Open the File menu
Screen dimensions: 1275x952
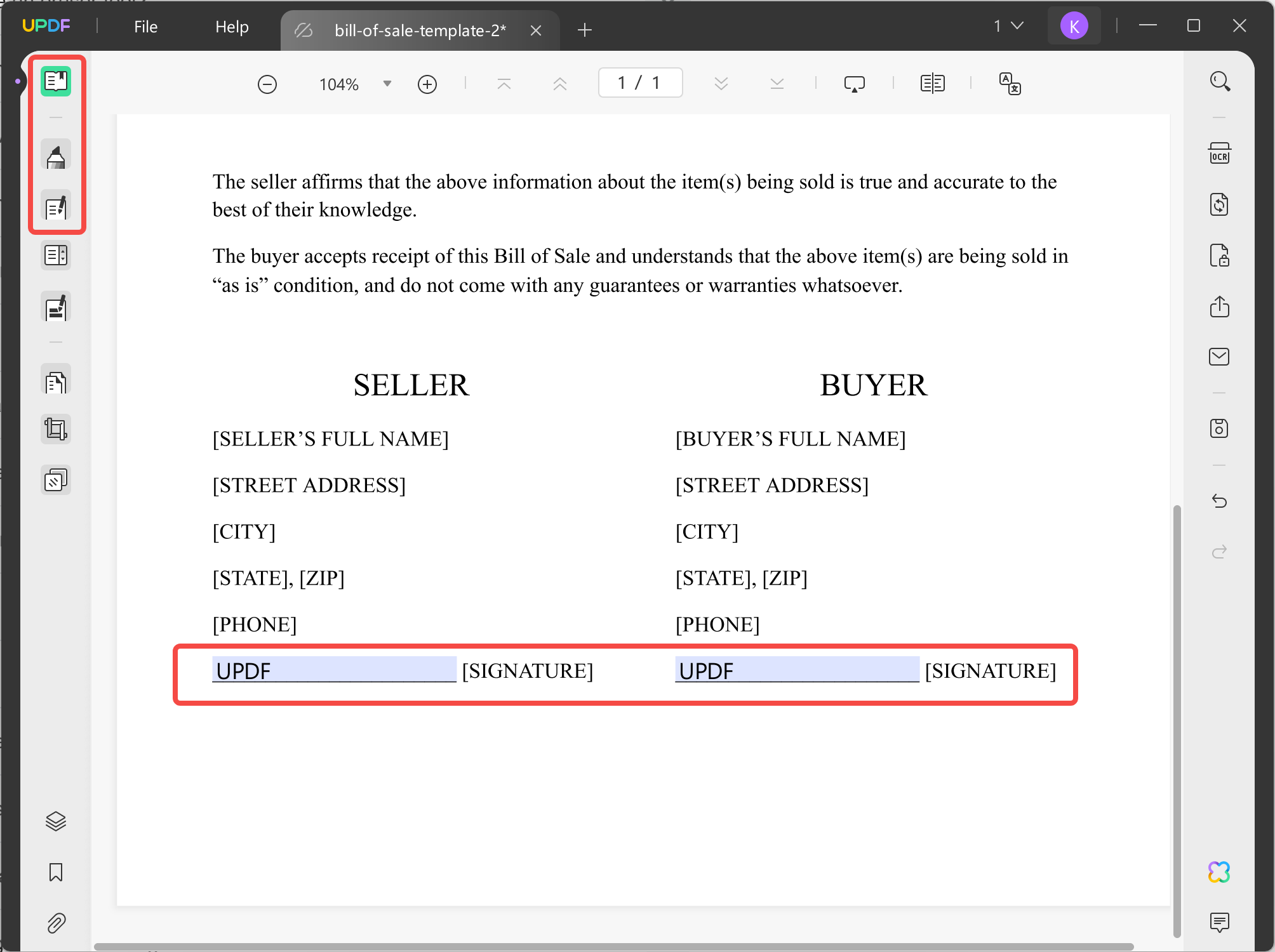[145, 27]
